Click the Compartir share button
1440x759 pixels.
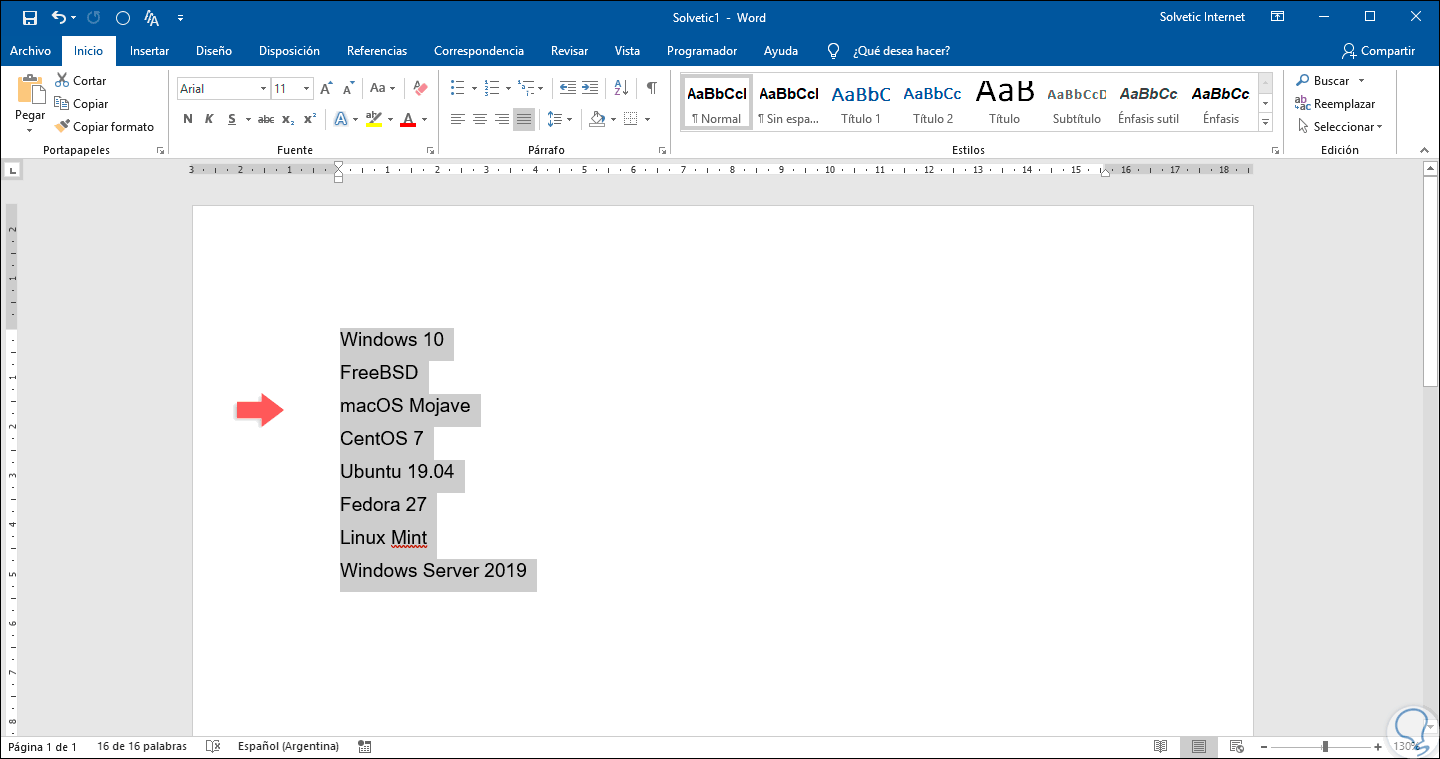click(1378, 51)
